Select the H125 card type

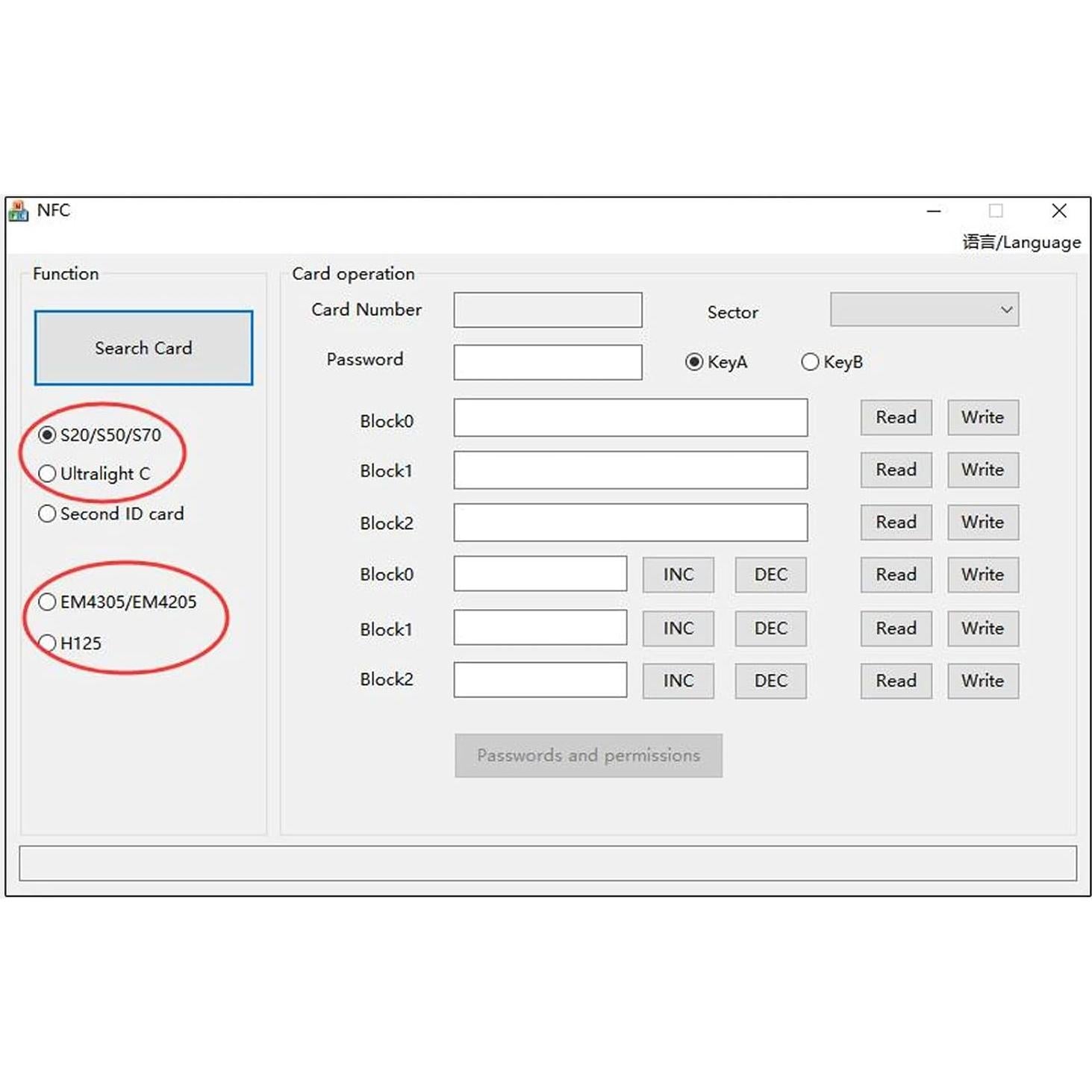pos(48,643)
